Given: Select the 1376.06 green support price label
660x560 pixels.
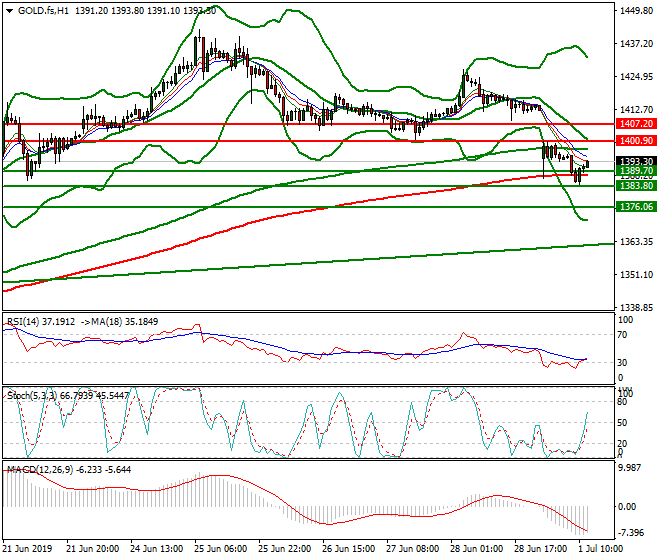Looking at the screenshot, I should [x=636, y=207].
